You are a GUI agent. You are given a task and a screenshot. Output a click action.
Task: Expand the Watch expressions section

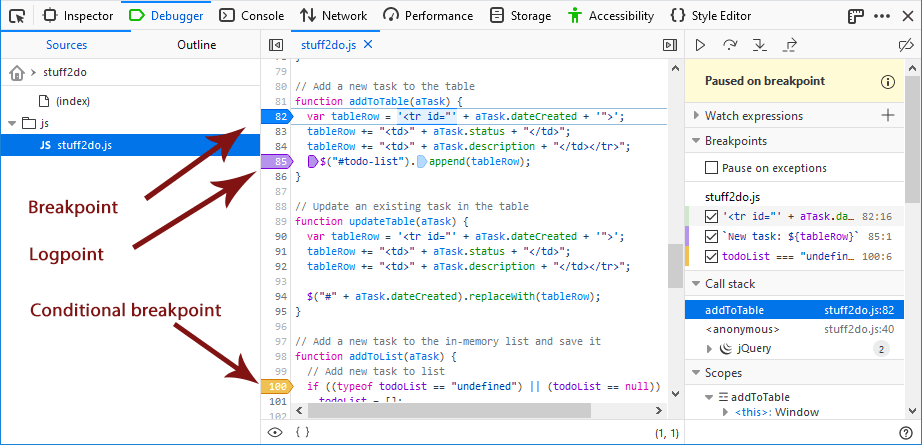[696, 116]
